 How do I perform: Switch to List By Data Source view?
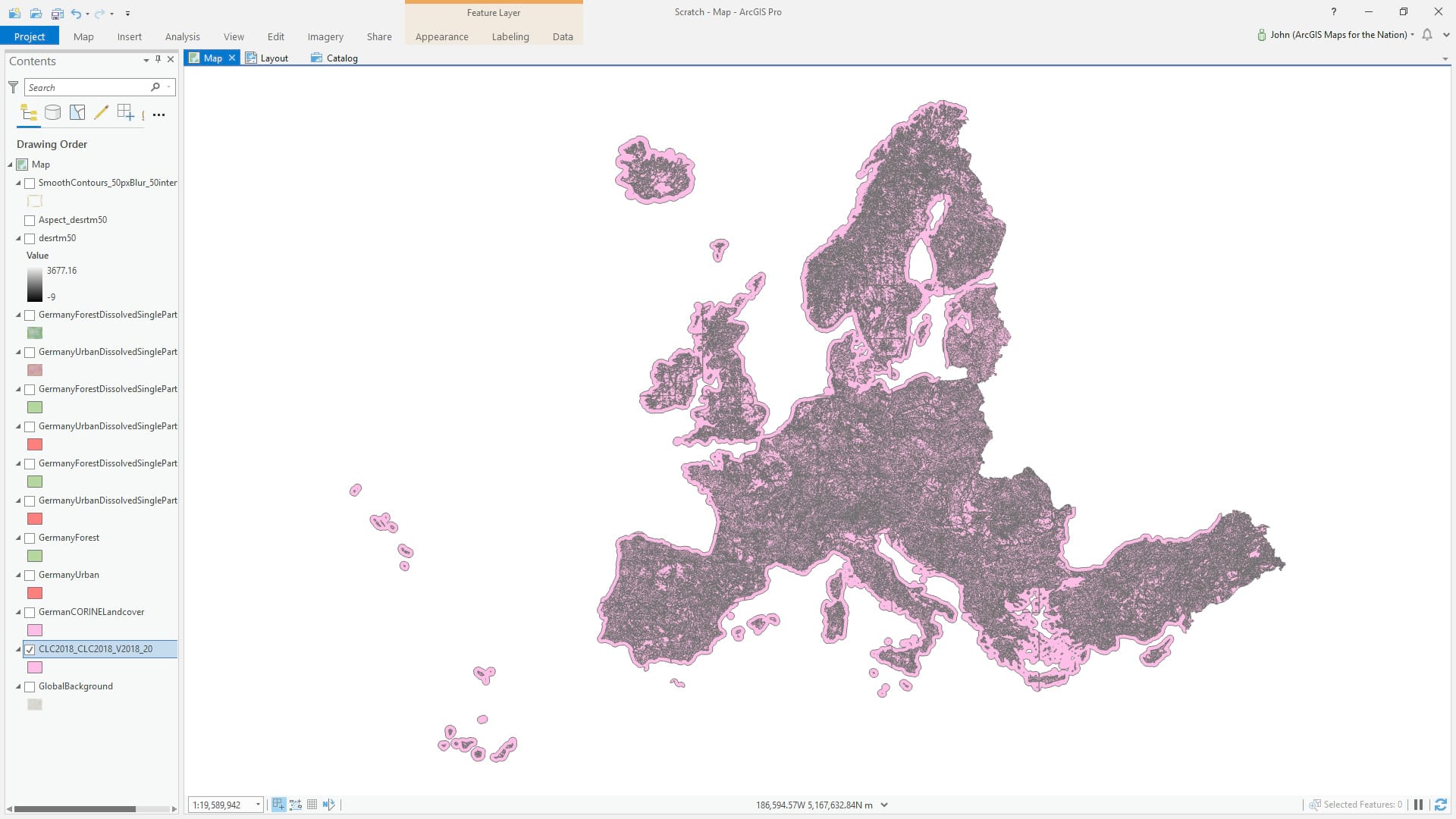click(52, 113)
